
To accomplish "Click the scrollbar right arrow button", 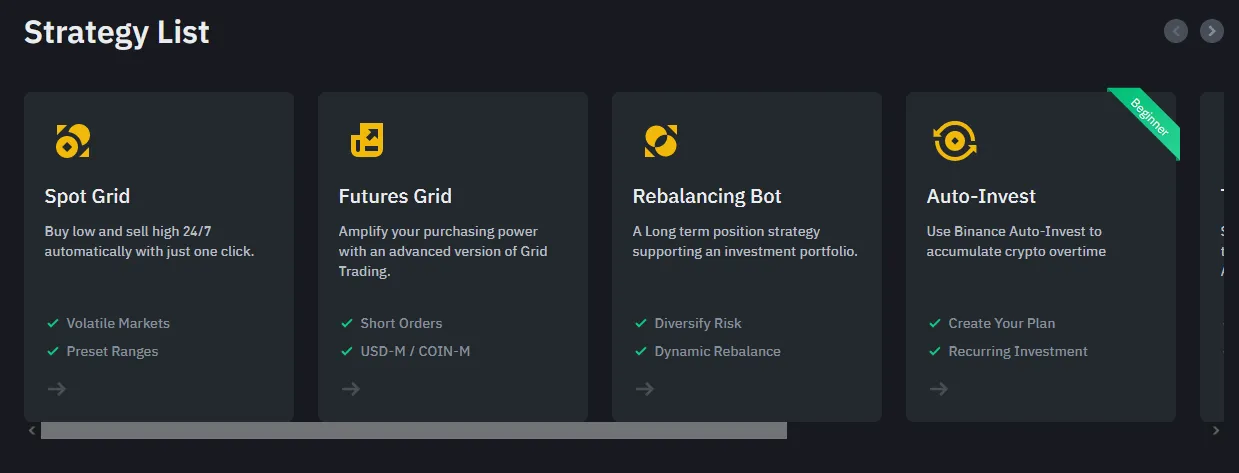I will pos(1216,430).
